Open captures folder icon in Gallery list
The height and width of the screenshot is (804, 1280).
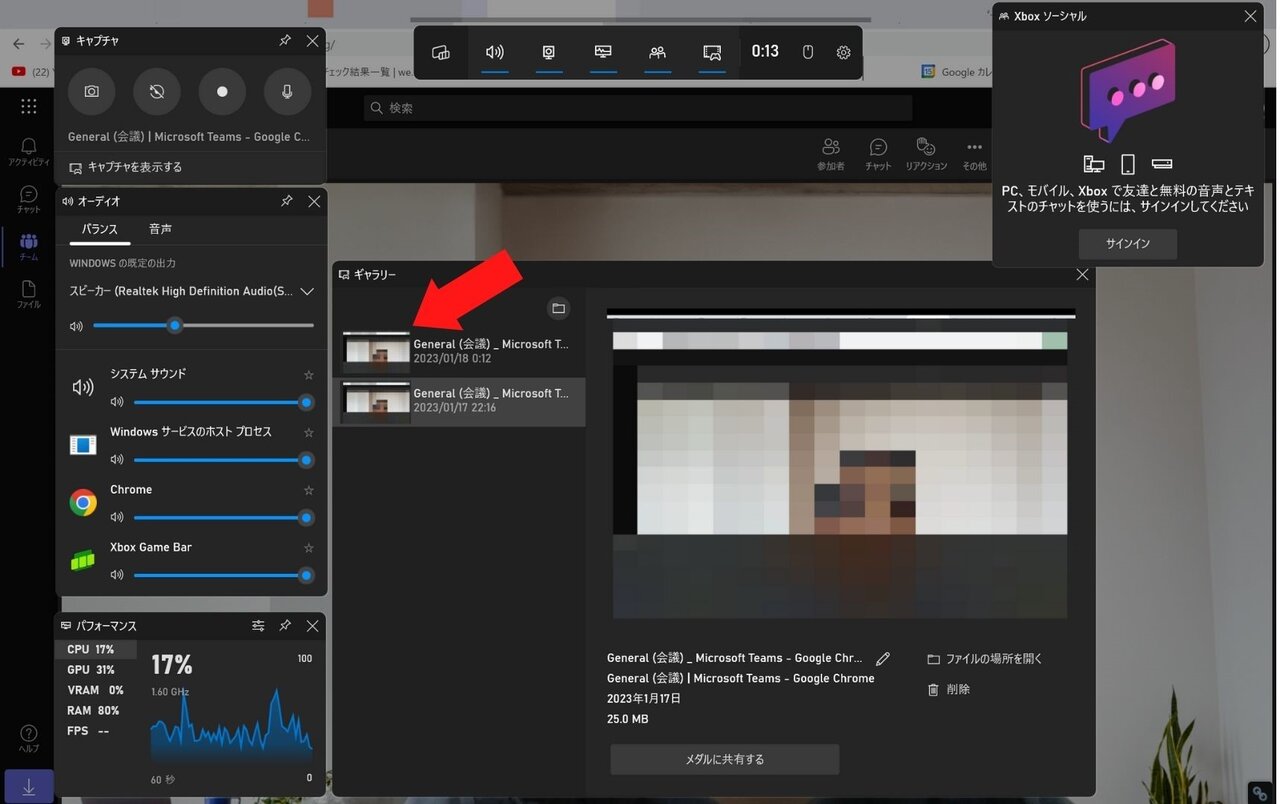click(559, 308)
